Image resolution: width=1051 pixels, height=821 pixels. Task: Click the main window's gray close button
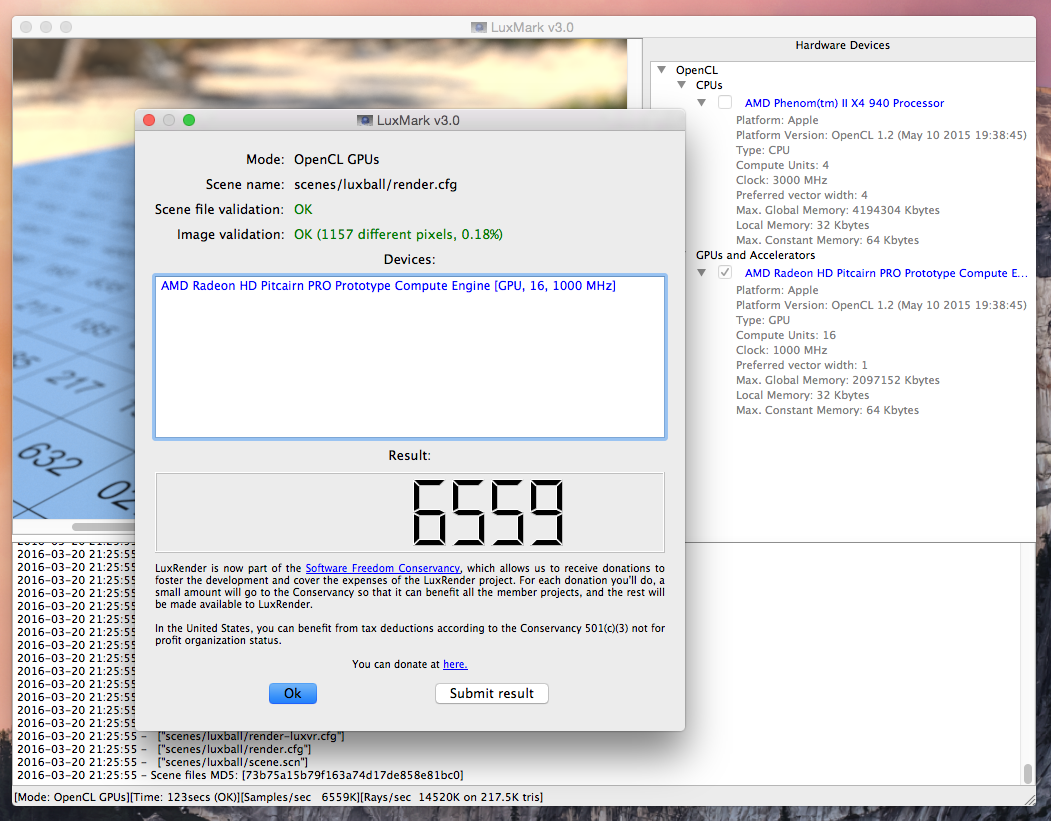27,27
